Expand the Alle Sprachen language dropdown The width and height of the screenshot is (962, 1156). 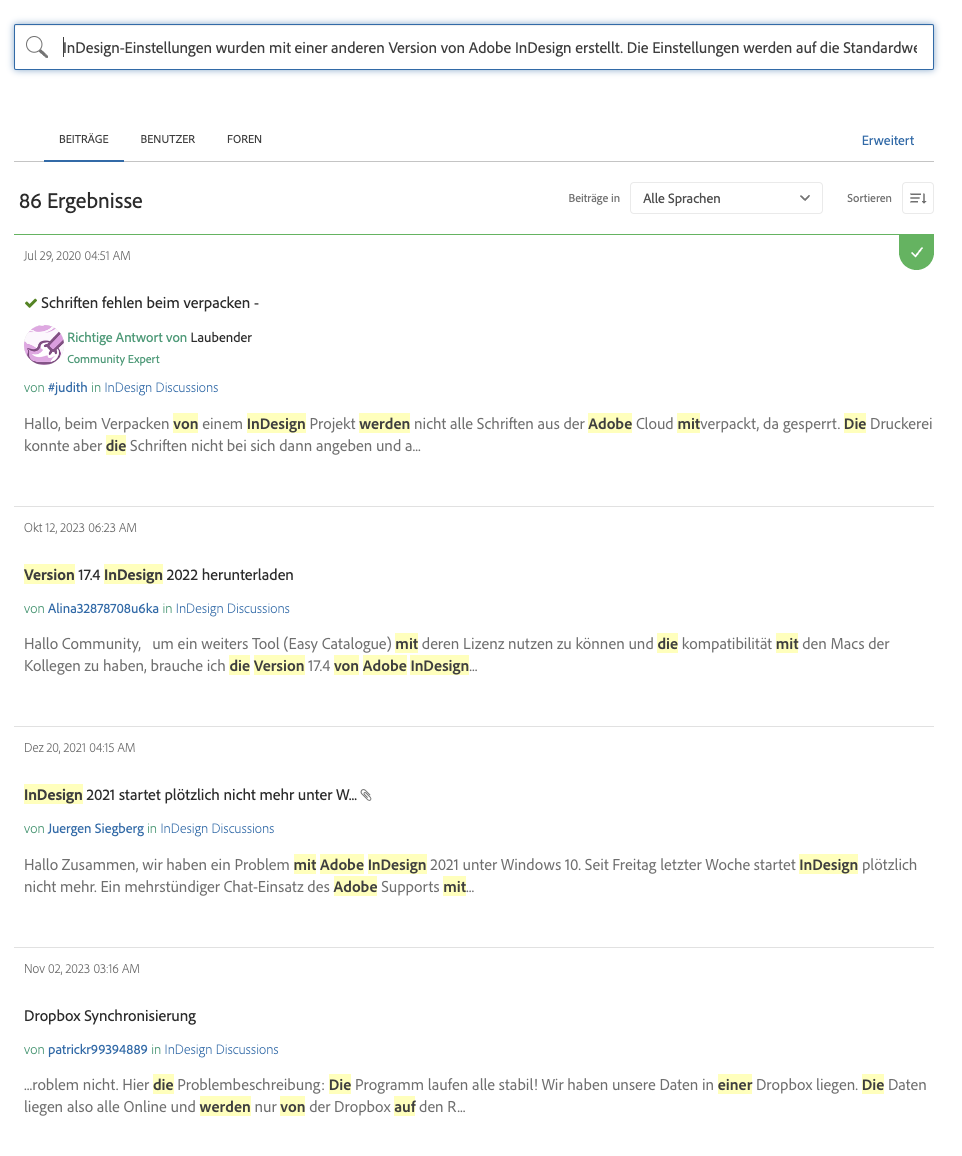(x=726, y=198)
